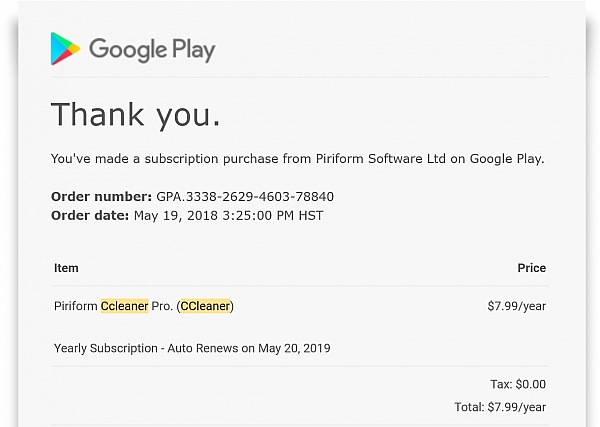Click the word Piriform in item row
The height and width of the screenshot is (427, 600).
[x=76, y=306]
